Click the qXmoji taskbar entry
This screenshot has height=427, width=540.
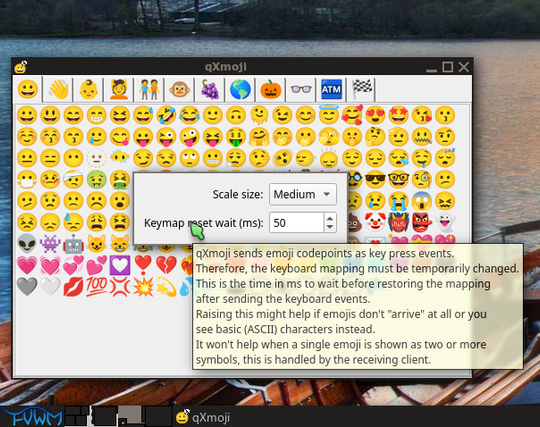202,417
